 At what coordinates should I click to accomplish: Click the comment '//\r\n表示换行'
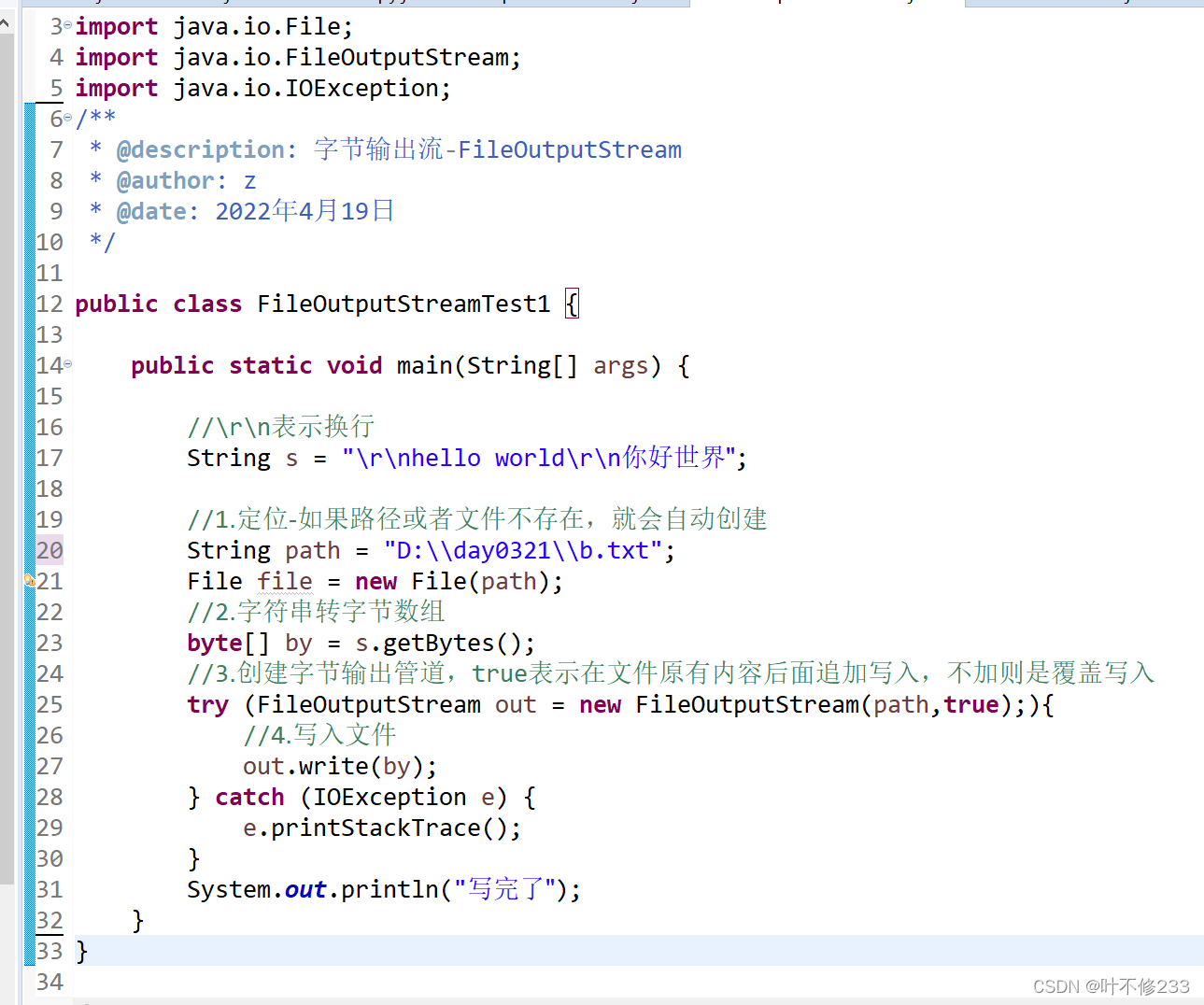[280, 427]
